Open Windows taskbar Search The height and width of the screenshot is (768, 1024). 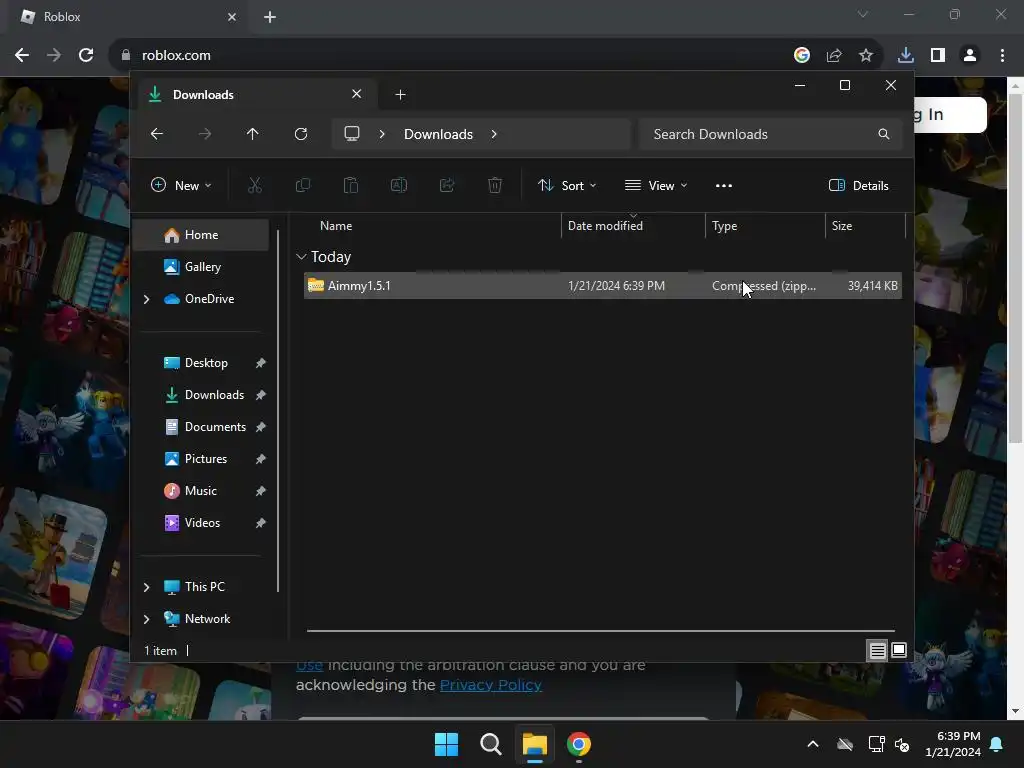[490, 744]
